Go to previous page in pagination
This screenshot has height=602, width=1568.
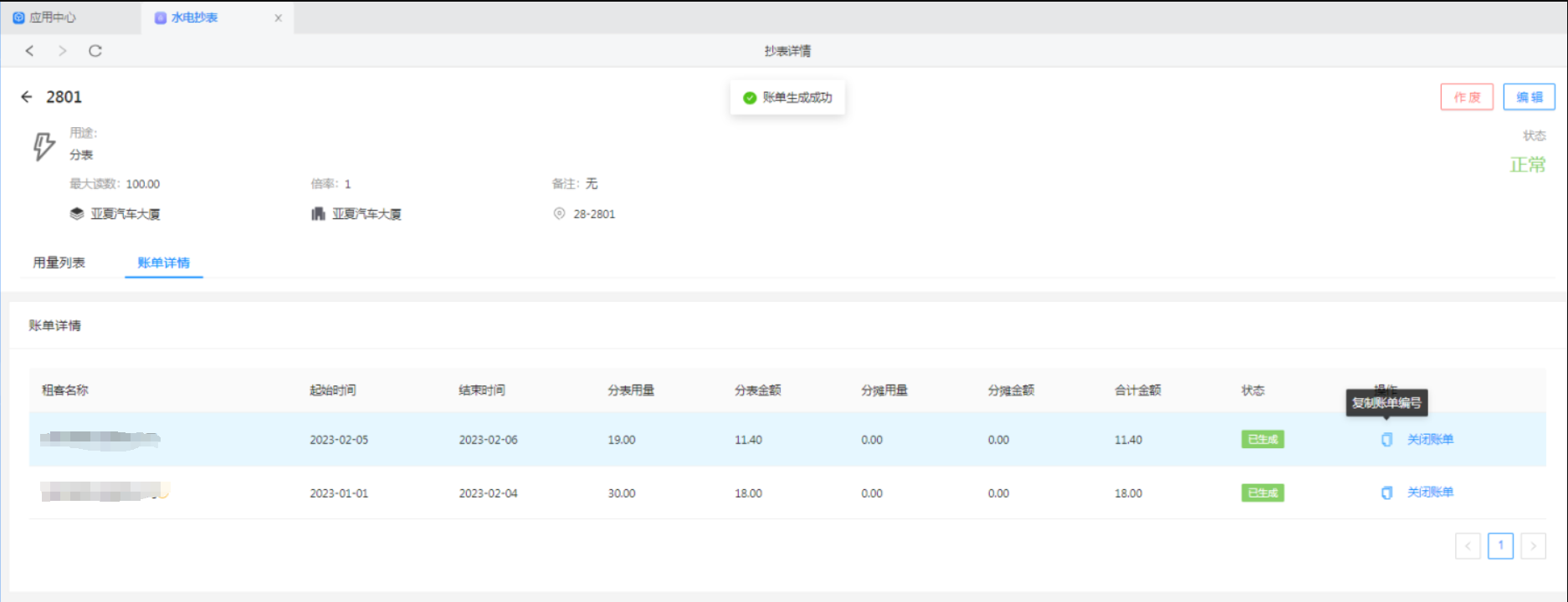[x=1468, y=546]
